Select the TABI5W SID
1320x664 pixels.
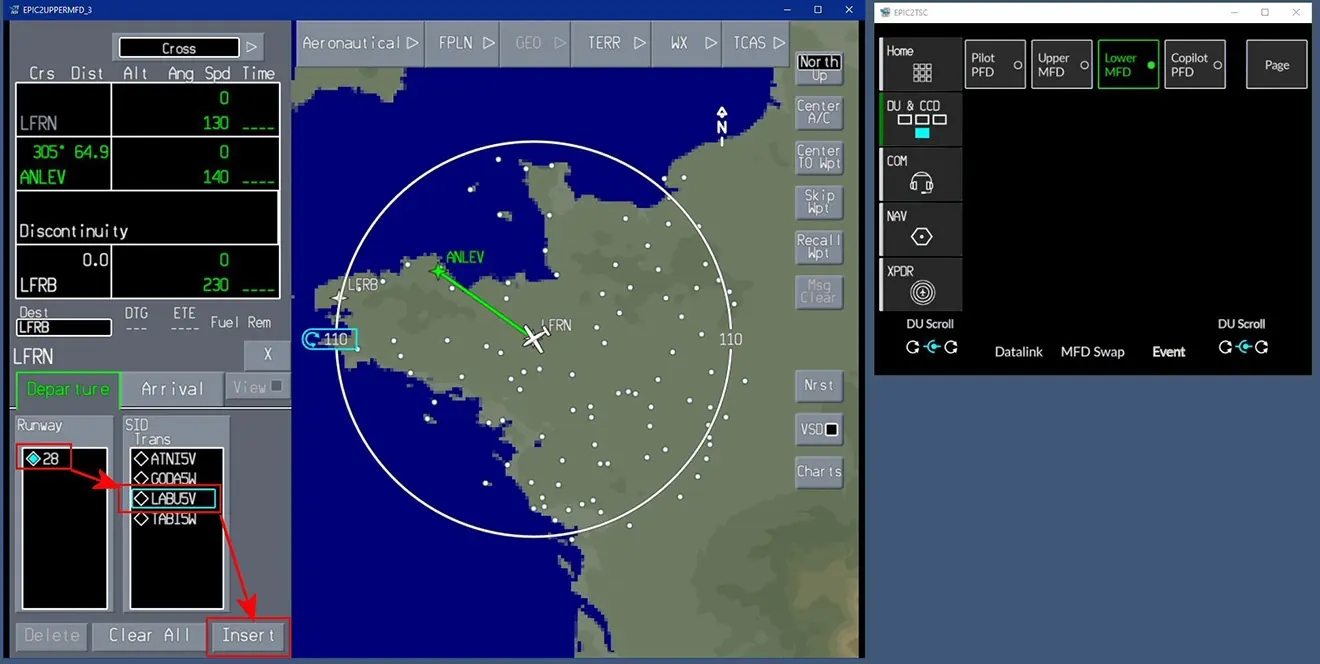click(x=167, y=519)
